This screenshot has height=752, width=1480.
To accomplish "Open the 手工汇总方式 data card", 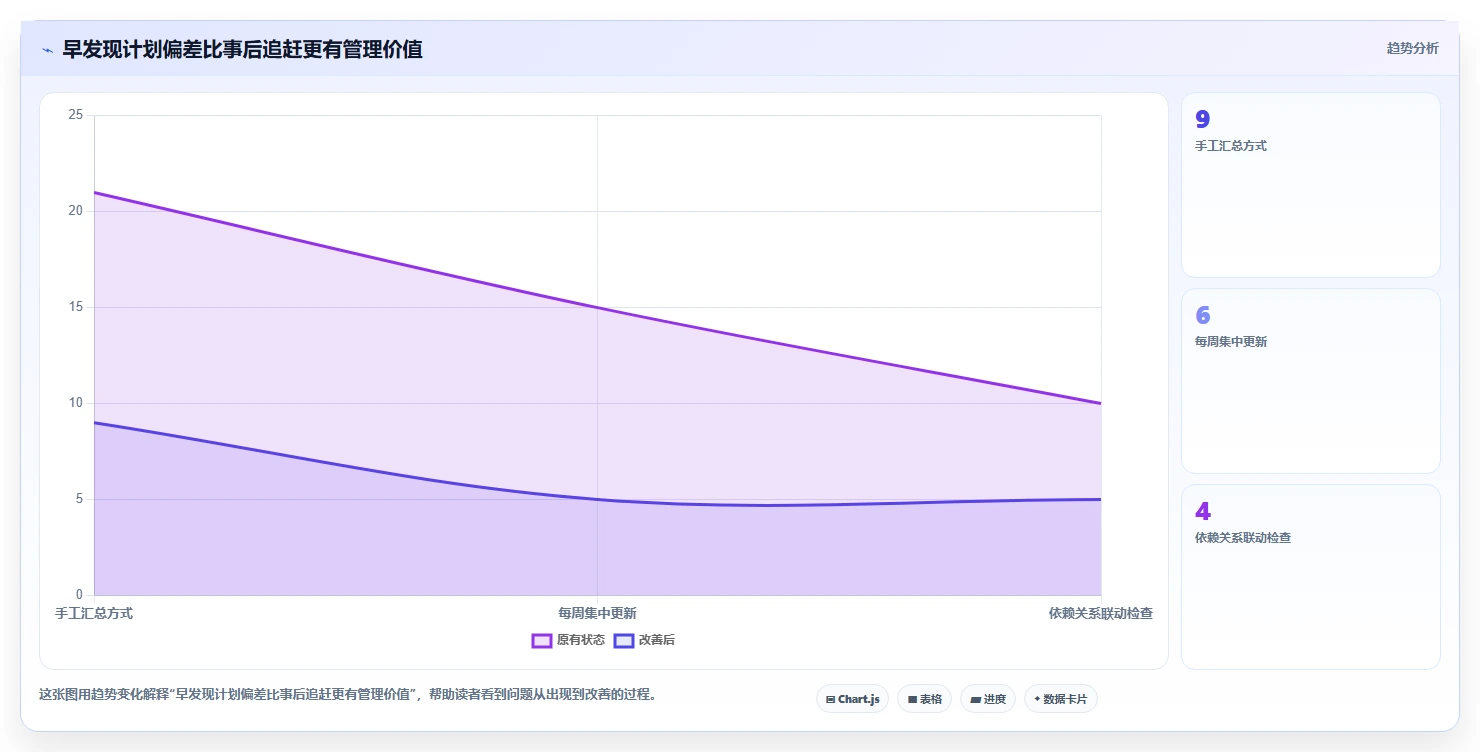I will (x=1310, y=185).
